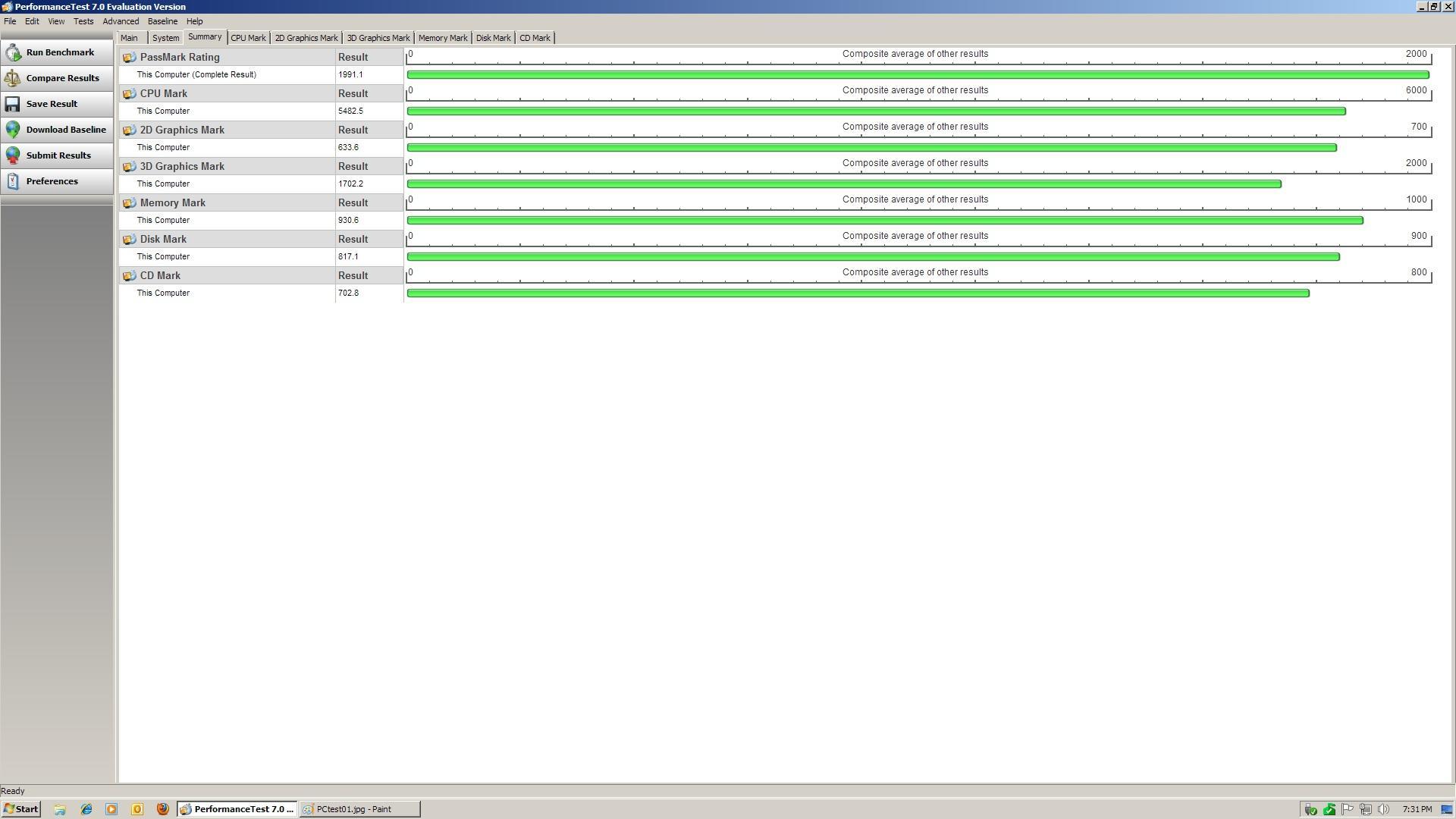The width and height of the screenshot is (1456, 819).
Task: Select the CD Mark result value 702.8
Action: point(348,293)
